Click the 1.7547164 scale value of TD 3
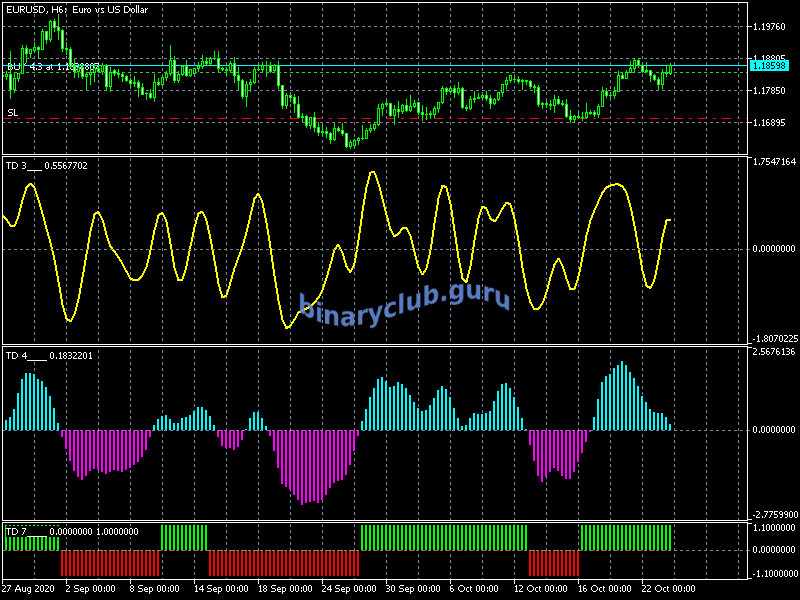 [773, 161]
